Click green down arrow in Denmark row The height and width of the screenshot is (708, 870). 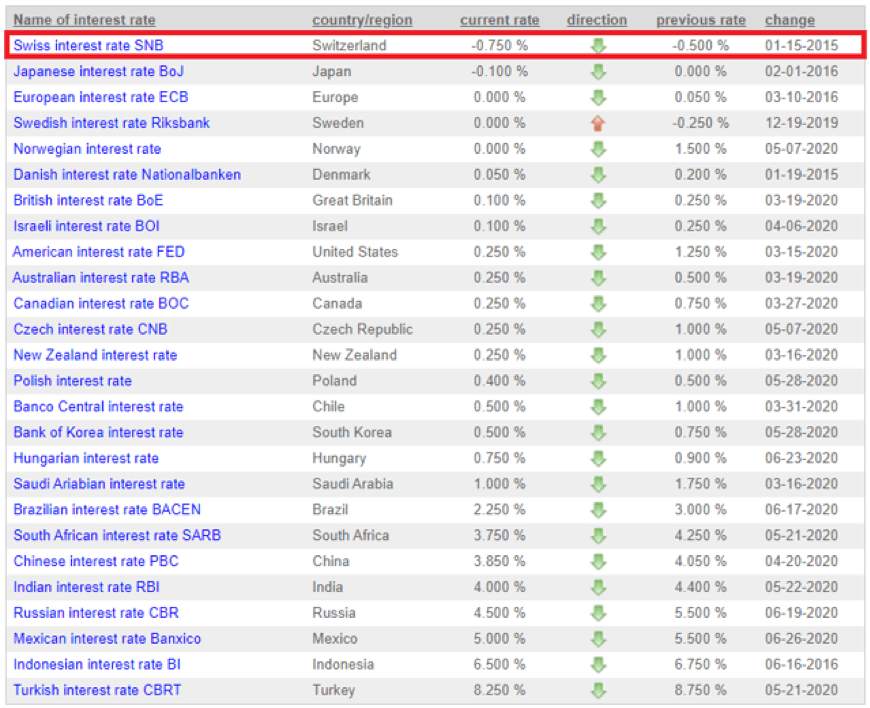(598, 175)
